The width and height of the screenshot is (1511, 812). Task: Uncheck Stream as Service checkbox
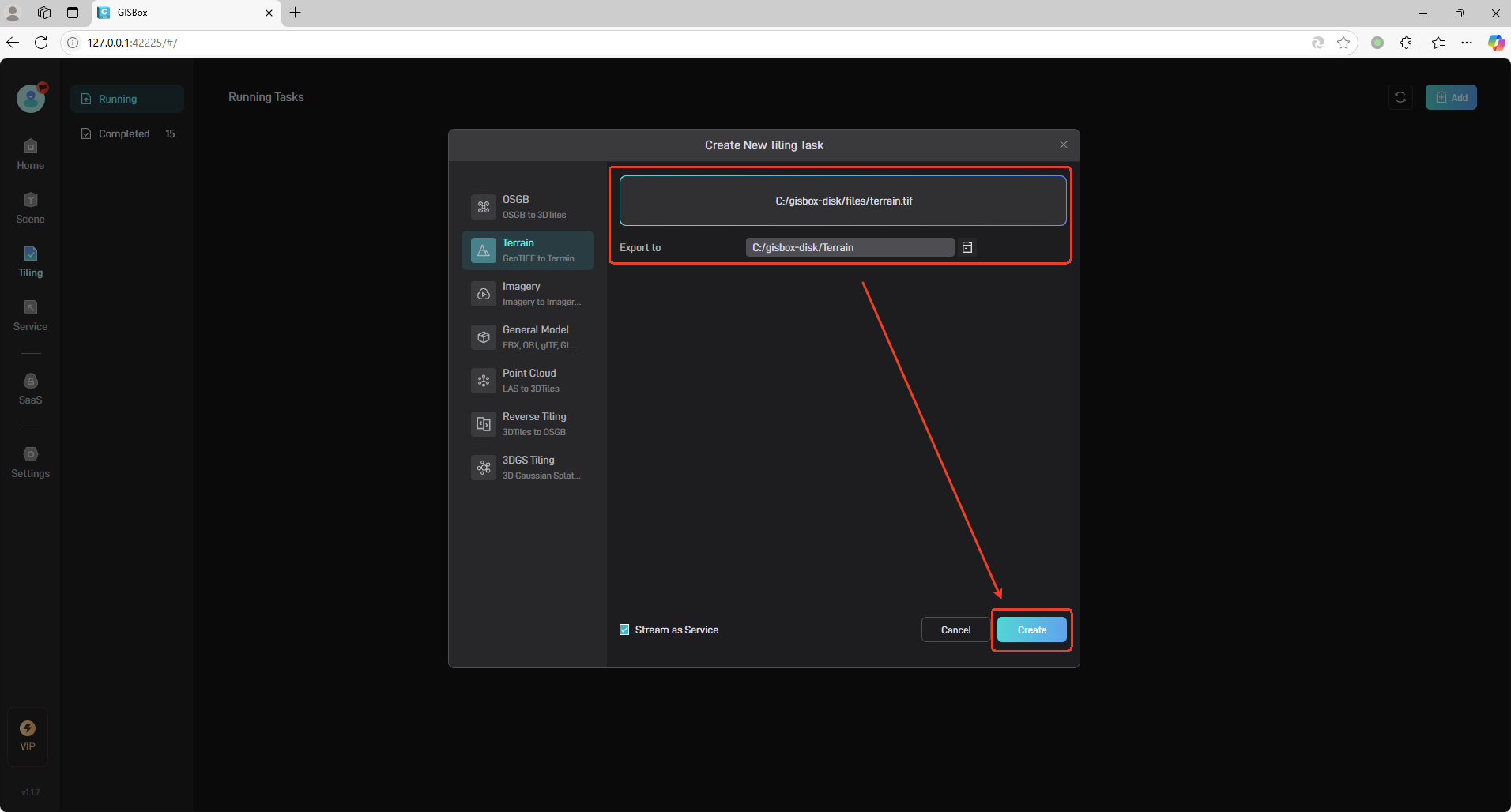pos(624,630)
